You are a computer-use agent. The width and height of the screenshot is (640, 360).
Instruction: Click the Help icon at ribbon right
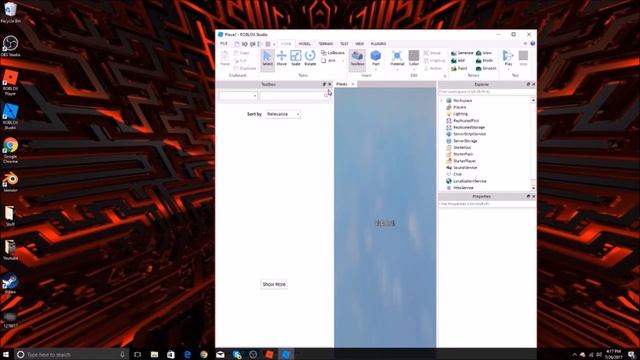(x=533, y=44)
